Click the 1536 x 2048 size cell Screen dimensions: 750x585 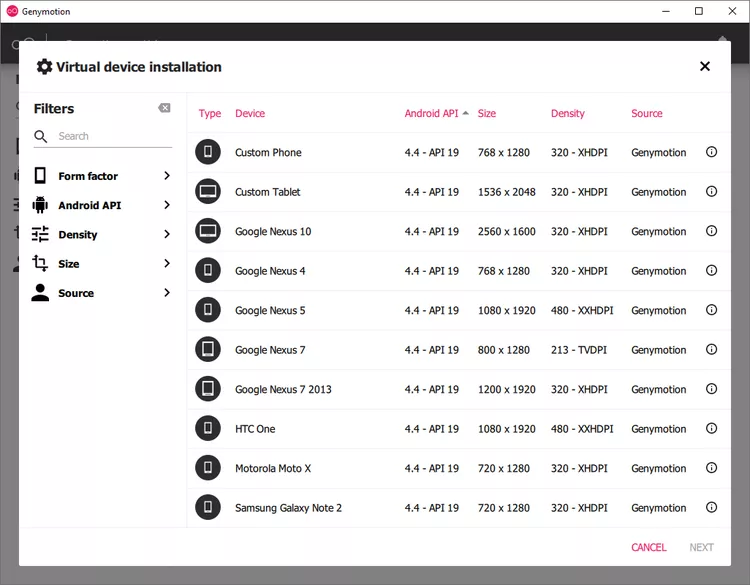[x=506, y=192]
